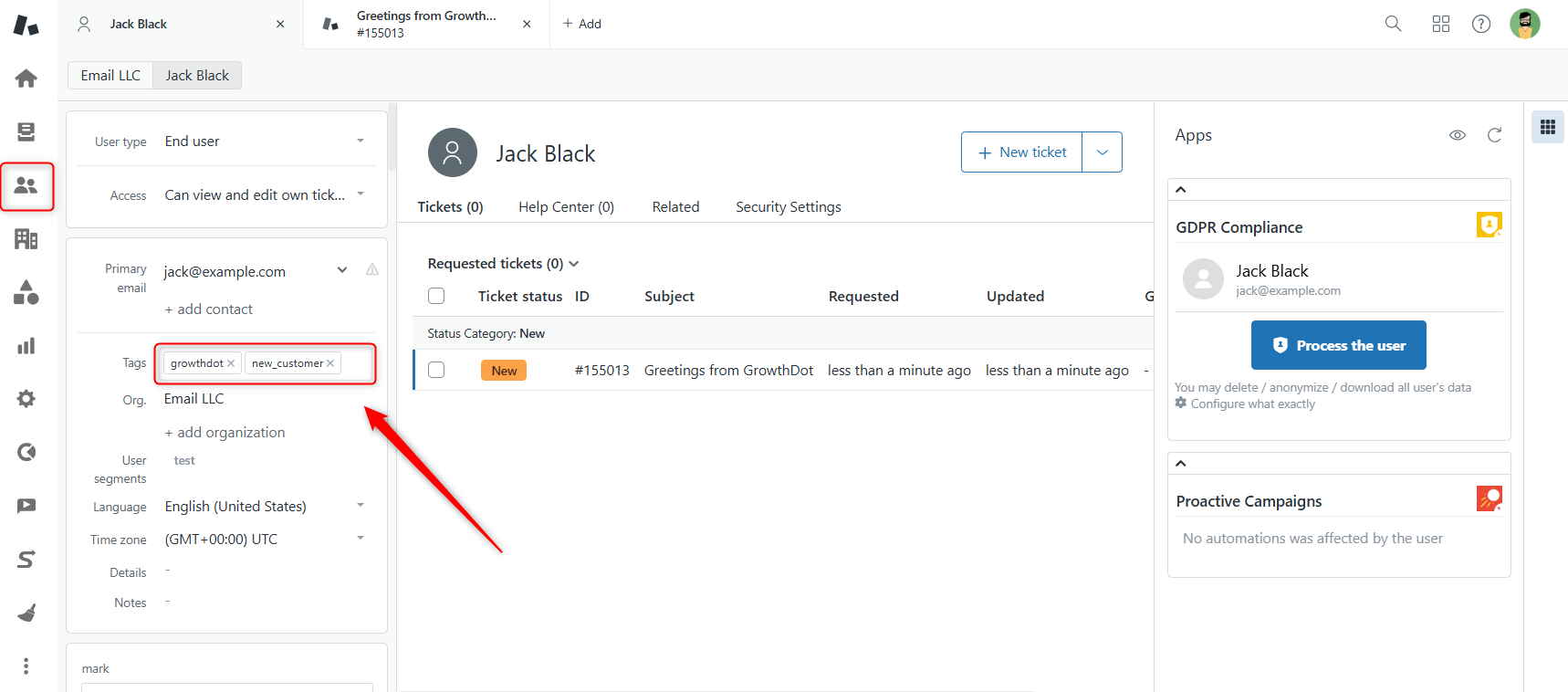This screenshot has width=1568, height=692.
Task: Click the New status badge
Action: [504, 370]
